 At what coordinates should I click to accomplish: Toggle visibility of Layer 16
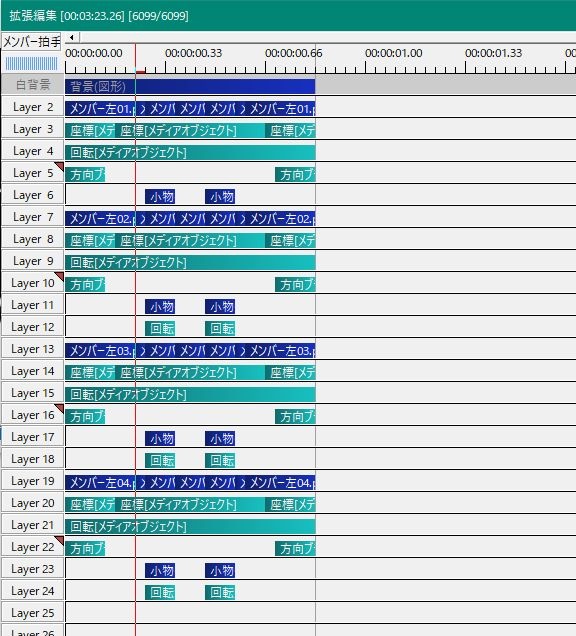(x=32, y=415)
